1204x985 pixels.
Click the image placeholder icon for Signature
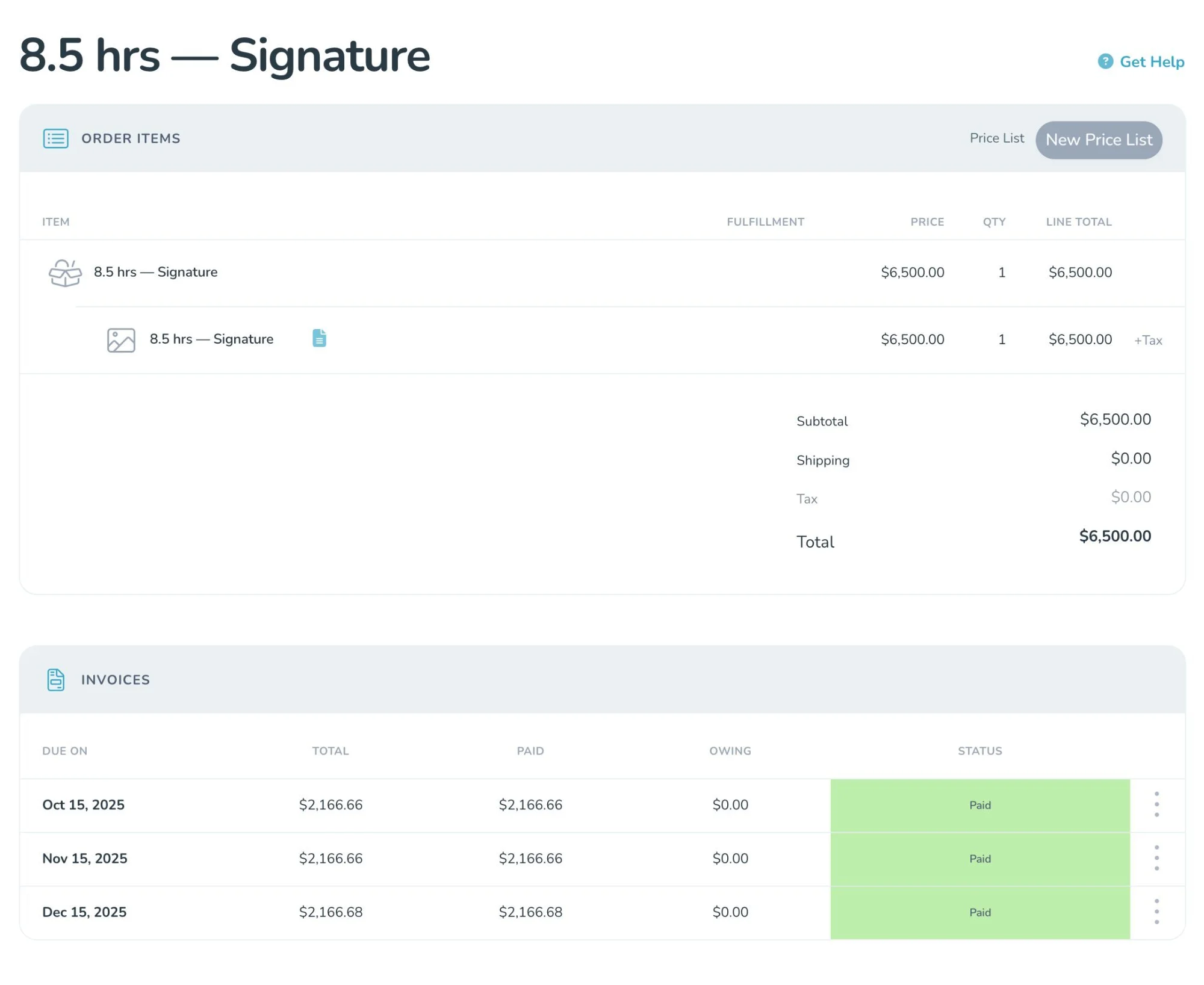121,340
